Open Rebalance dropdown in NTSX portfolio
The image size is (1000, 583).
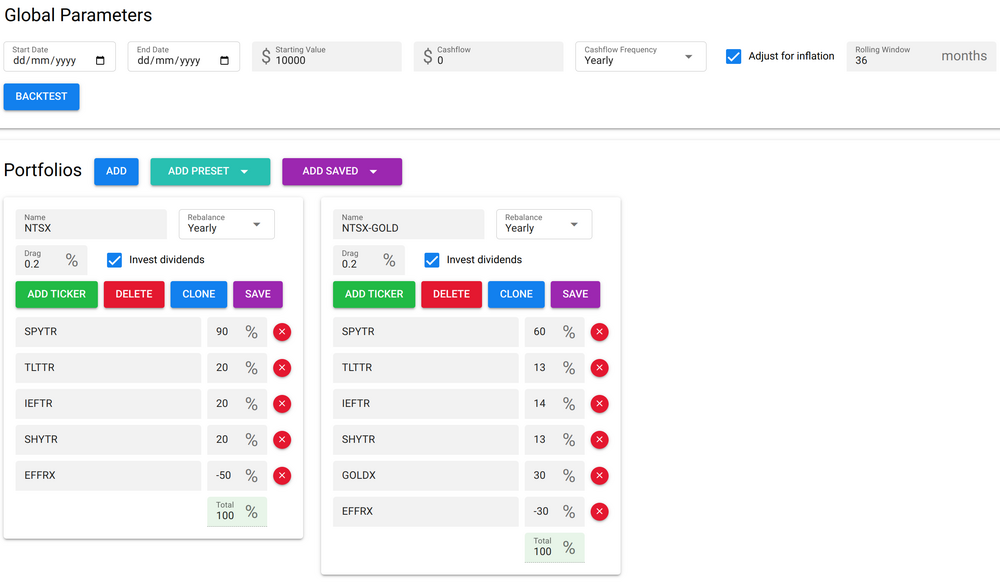226,224
